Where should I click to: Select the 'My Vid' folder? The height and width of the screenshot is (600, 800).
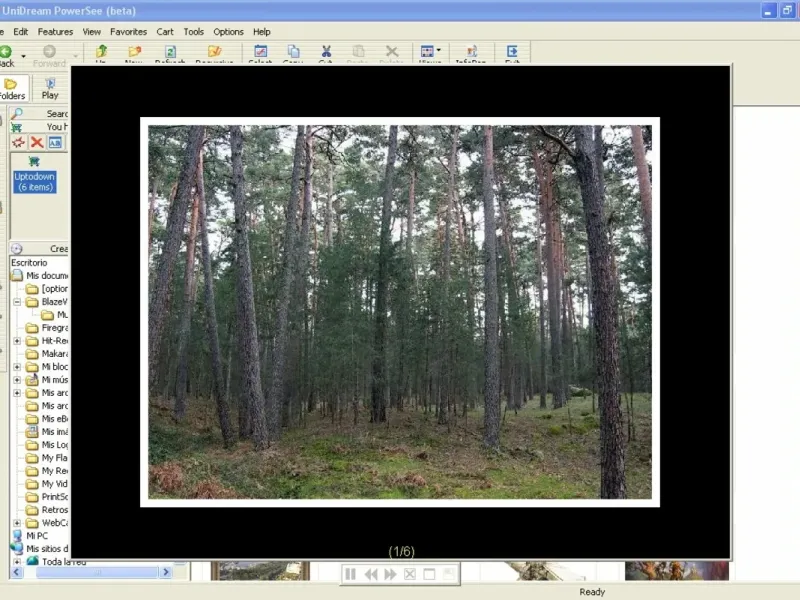55,484
